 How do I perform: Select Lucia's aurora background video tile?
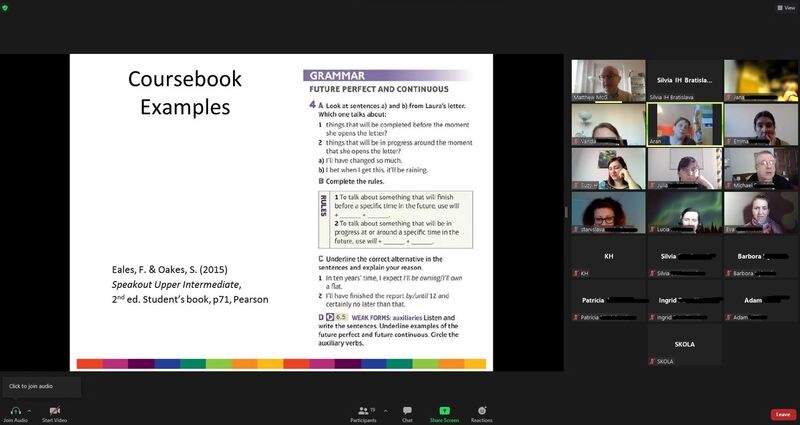tap(685, 213)
